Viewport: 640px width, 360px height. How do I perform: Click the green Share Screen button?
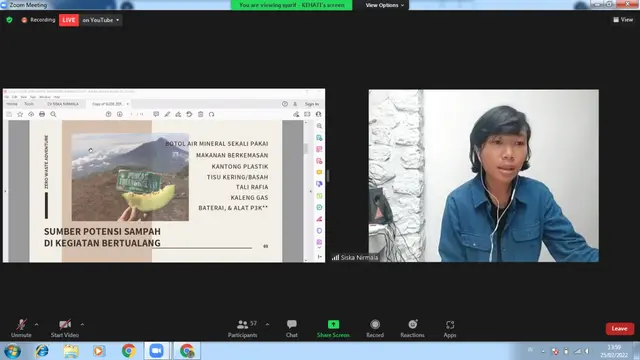(x=333, y=328)
